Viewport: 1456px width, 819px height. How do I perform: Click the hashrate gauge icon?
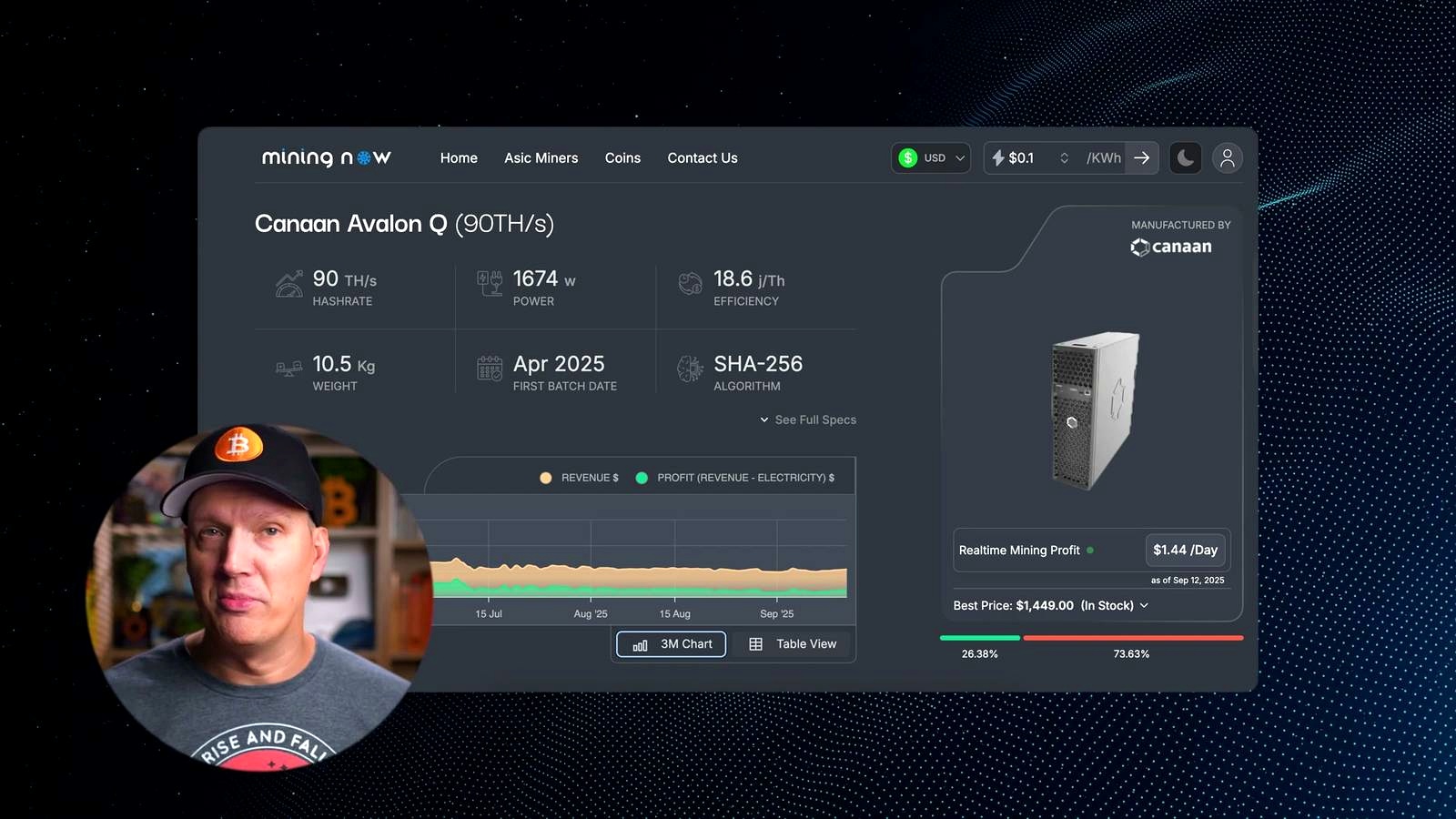coord(289,284)
